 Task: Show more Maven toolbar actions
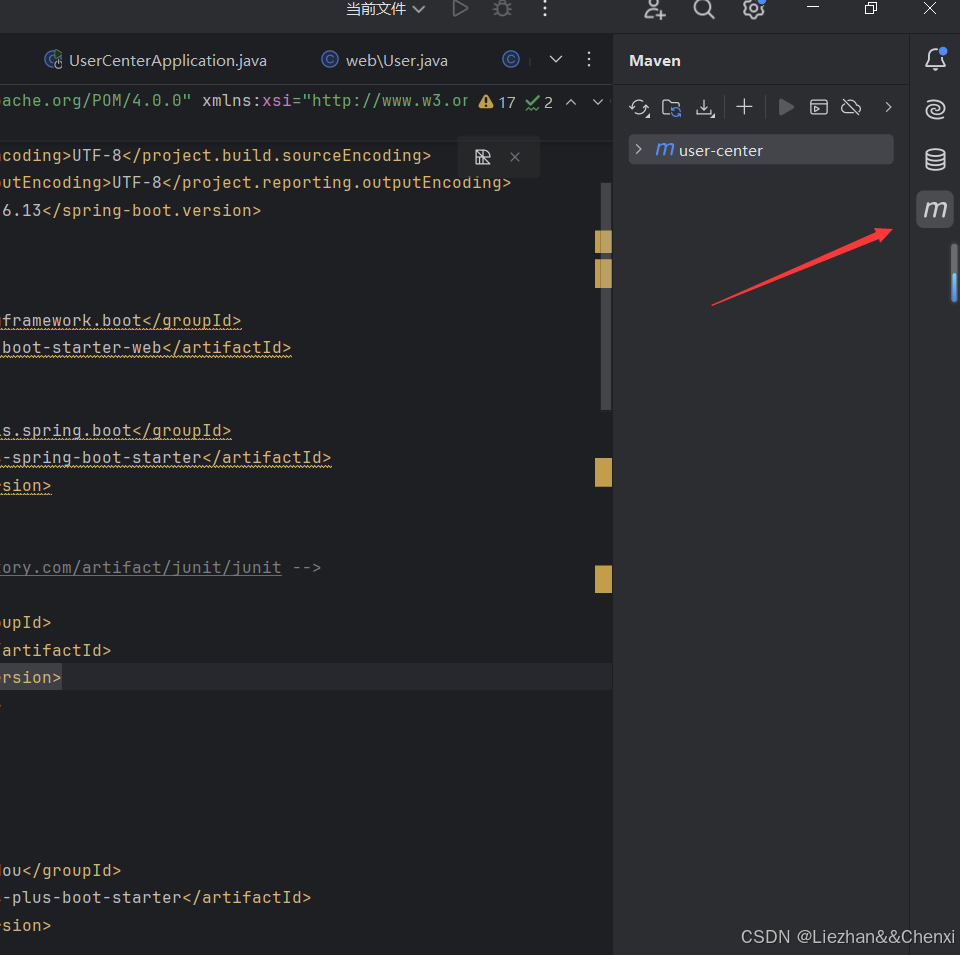[x=888, y=107]
